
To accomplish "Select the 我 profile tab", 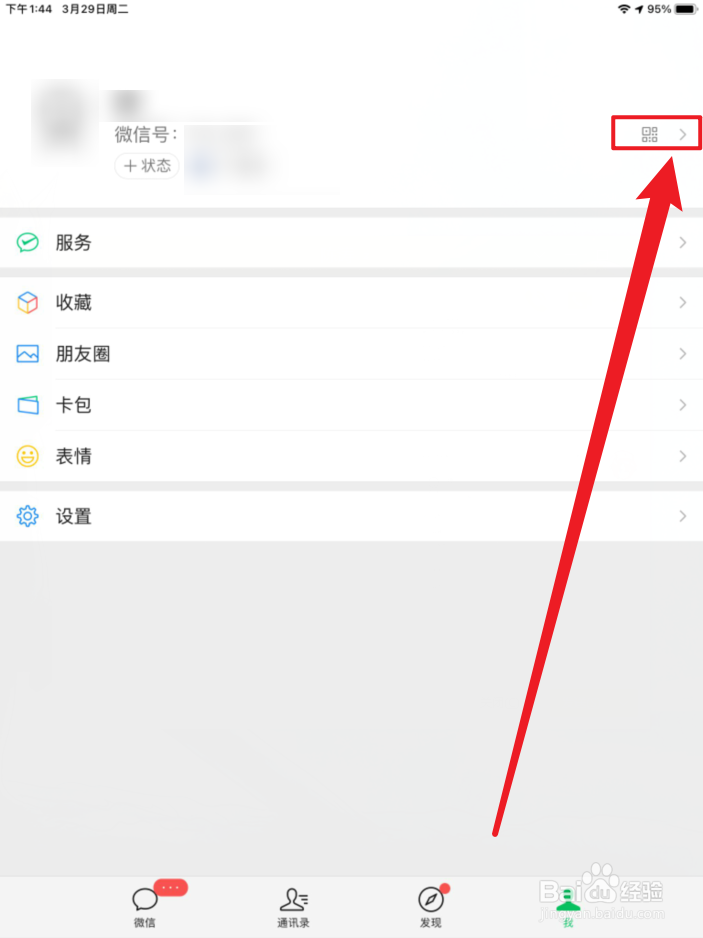I will [x=568, y=906].
